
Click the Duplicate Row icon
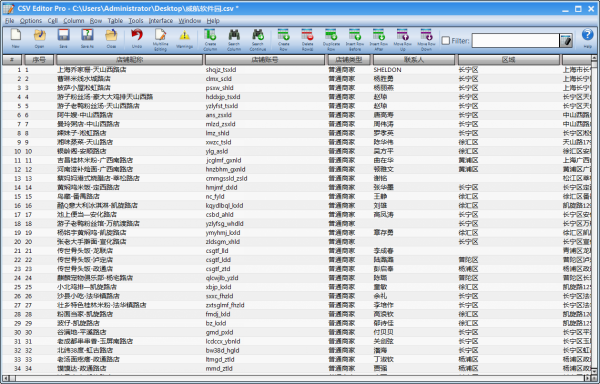click(x=331, y=39)
